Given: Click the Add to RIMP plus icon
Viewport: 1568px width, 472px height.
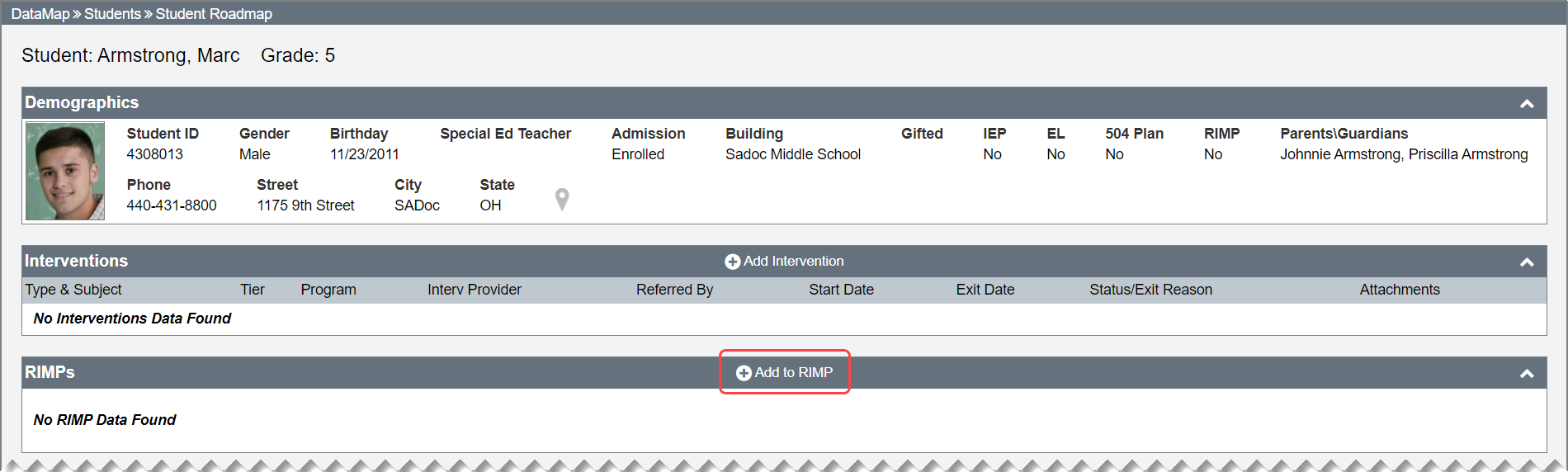Looking at the screenshot, I should [x=744, y=373].
